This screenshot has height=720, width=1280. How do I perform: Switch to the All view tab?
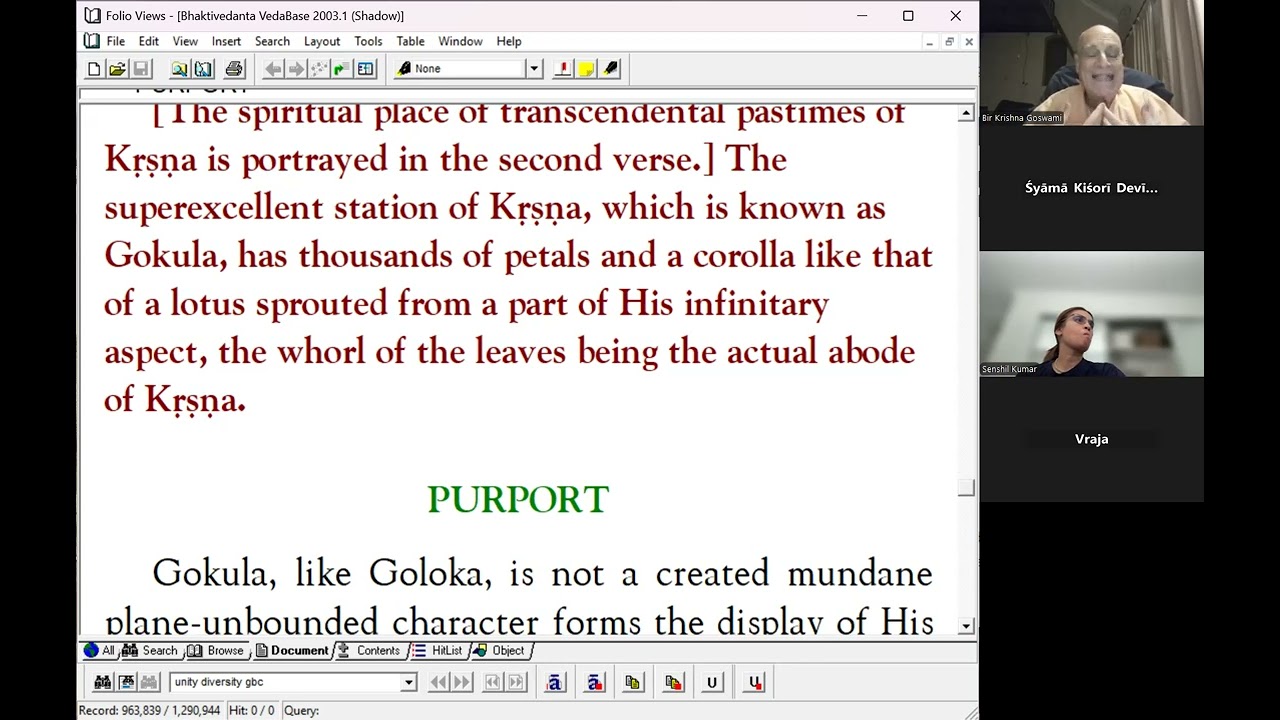[x=100, y=650]
